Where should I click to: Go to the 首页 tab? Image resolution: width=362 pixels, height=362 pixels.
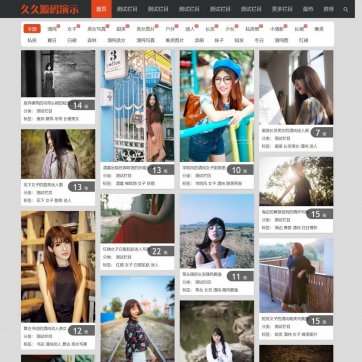101,9
